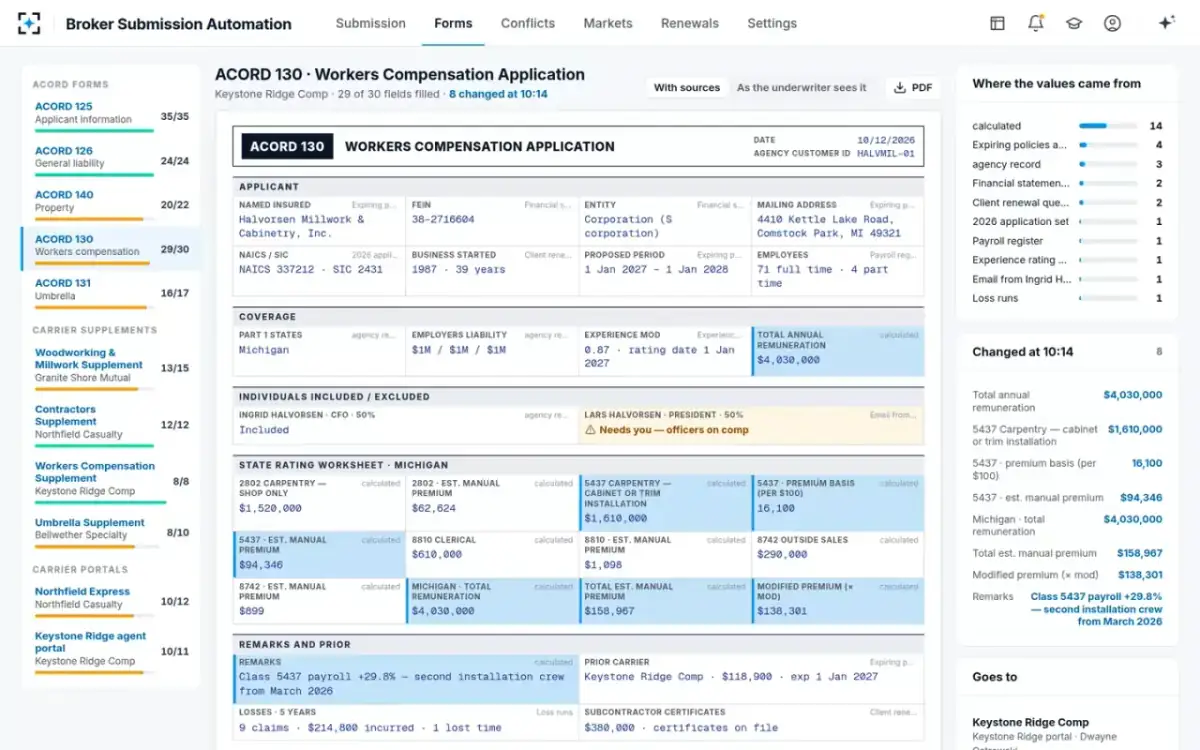Click Employers Liability $1M / $1M / $1M
The height and width of the screenshot is (750, 1200).
pyautogui.click(x=492, y=351)
